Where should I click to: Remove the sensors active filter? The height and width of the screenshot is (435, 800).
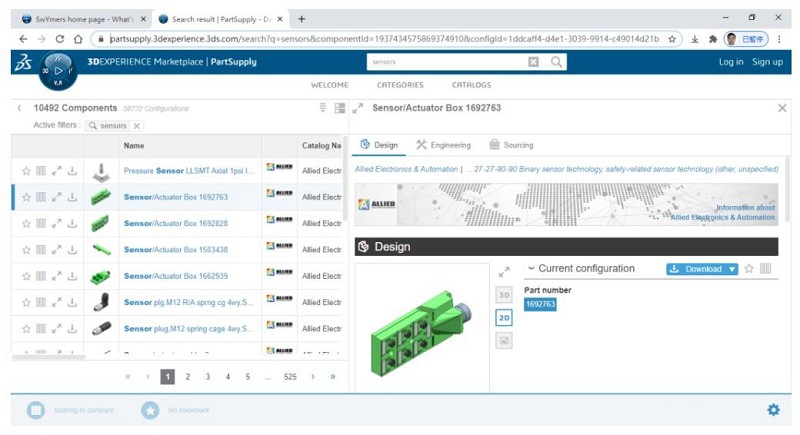click(137, 126)
